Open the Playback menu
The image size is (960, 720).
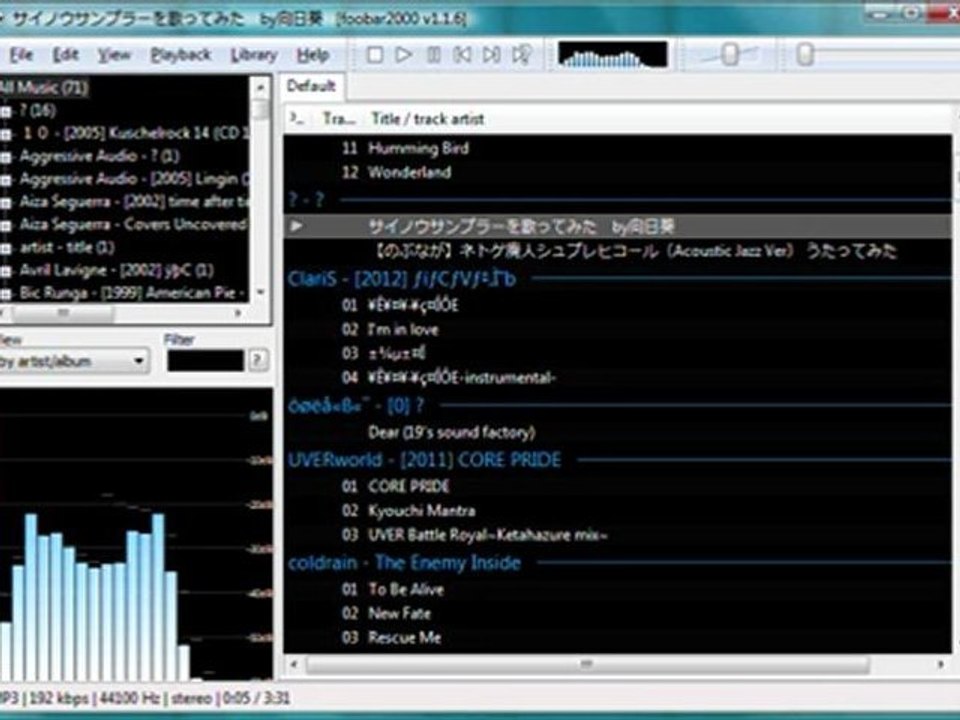[181, 55]
